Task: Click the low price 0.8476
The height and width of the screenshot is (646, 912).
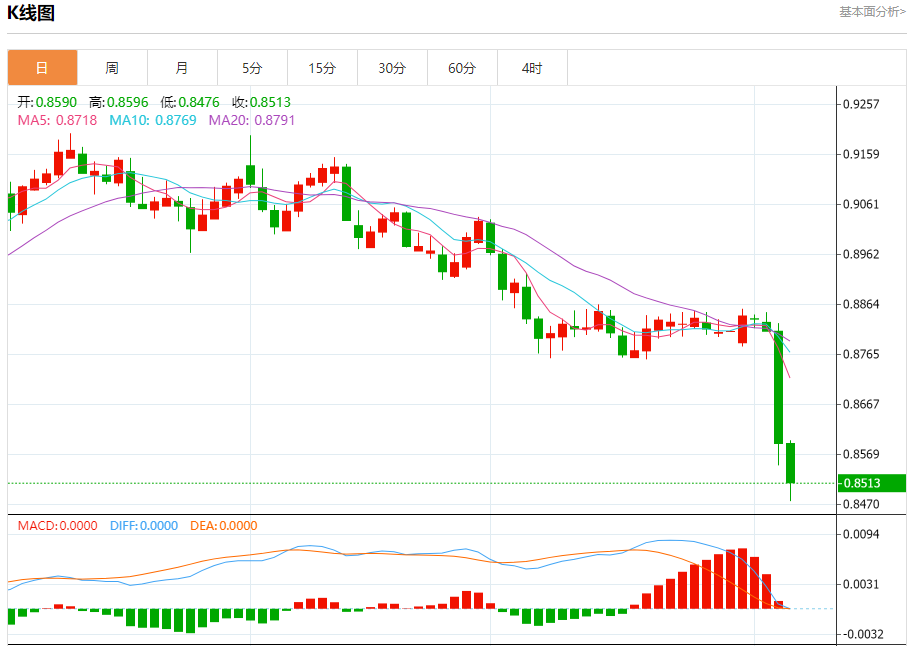Action: click(199, 102)
